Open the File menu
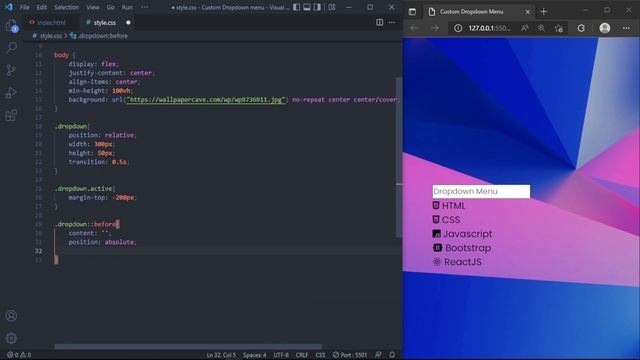640x360 pixels. (24, 7)
